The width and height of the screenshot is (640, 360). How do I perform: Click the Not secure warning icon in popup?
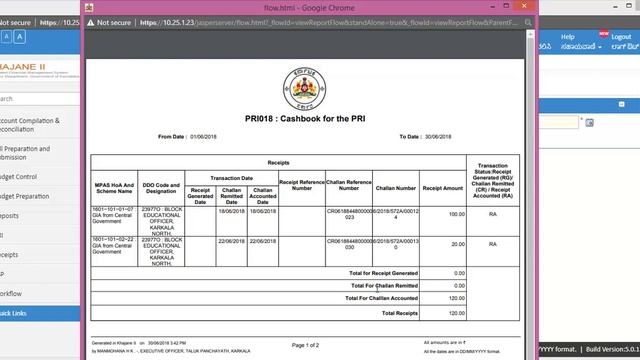tap(91, 22)
